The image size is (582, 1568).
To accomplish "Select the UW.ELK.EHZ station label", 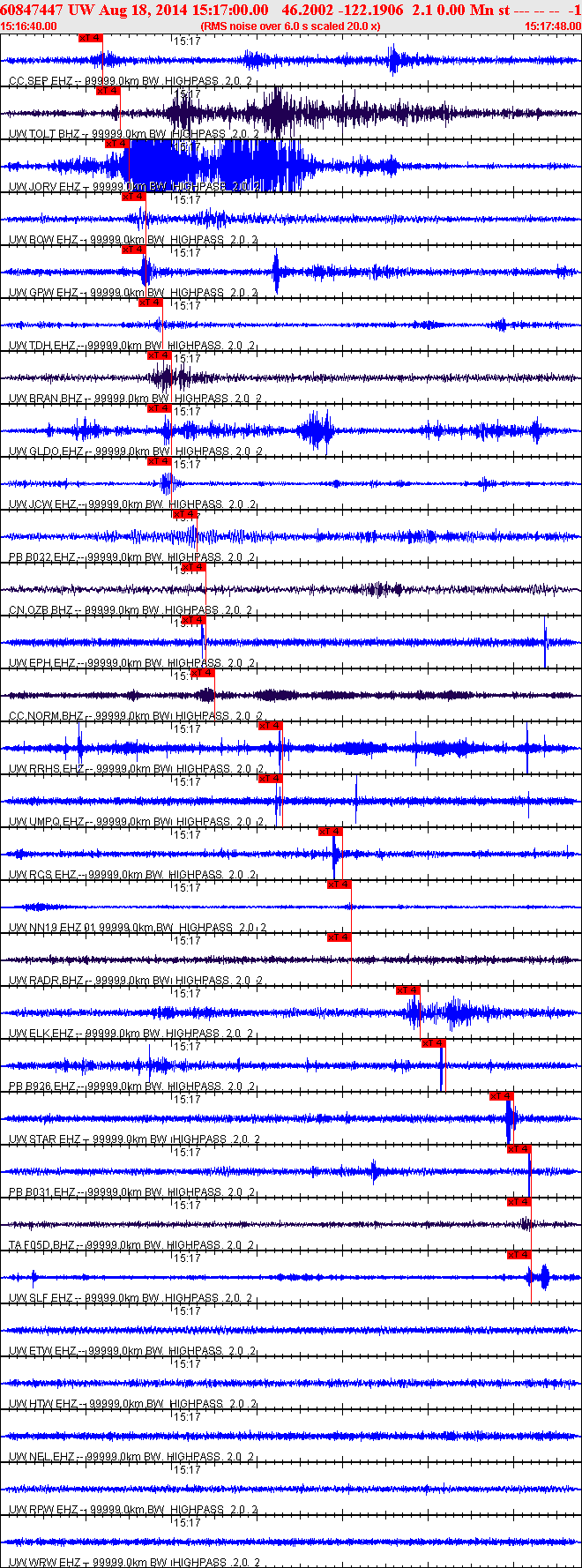I will click(41, 1034).
